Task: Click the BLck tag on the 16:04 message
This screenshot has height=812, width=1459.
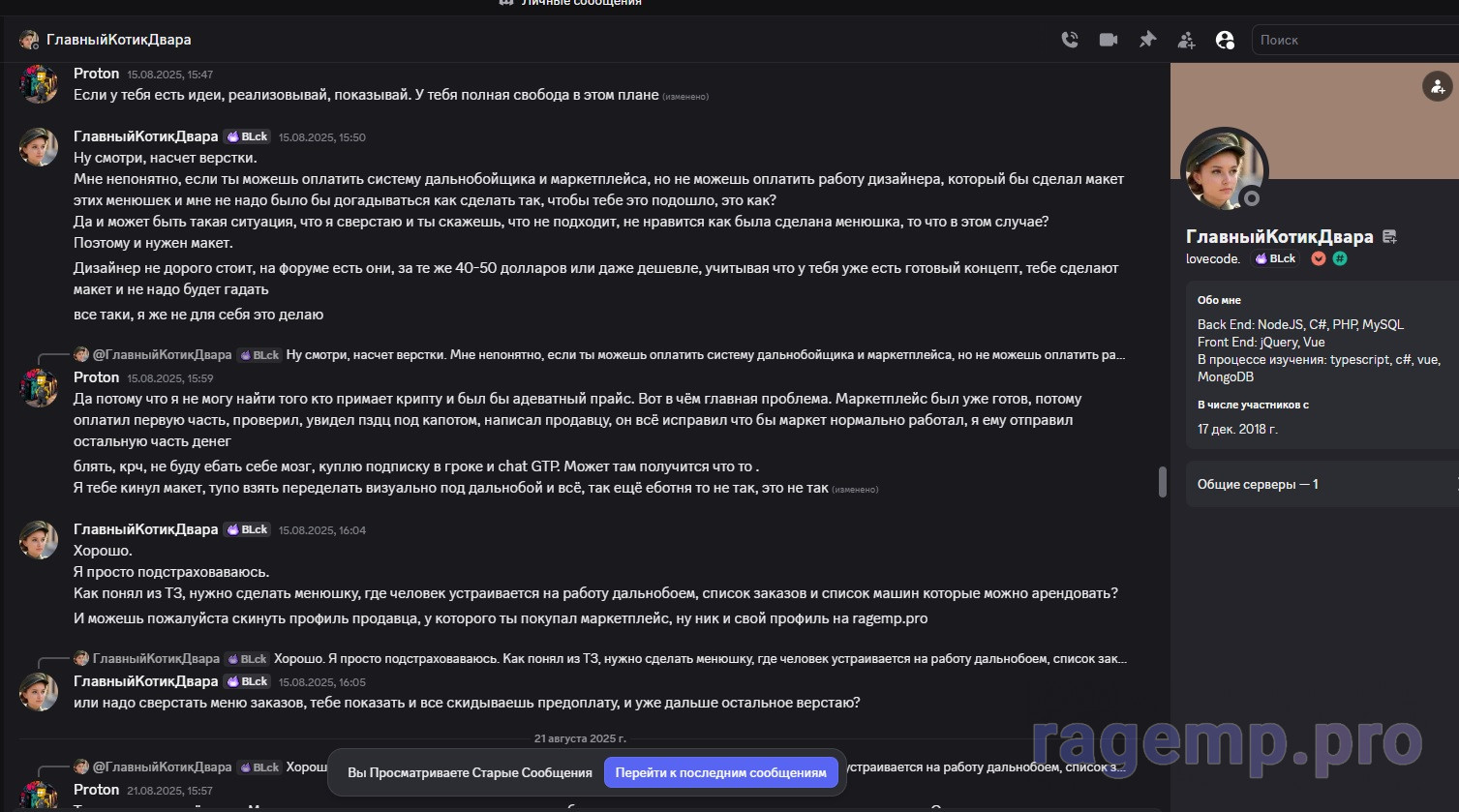Action: [x=247, y=529]
